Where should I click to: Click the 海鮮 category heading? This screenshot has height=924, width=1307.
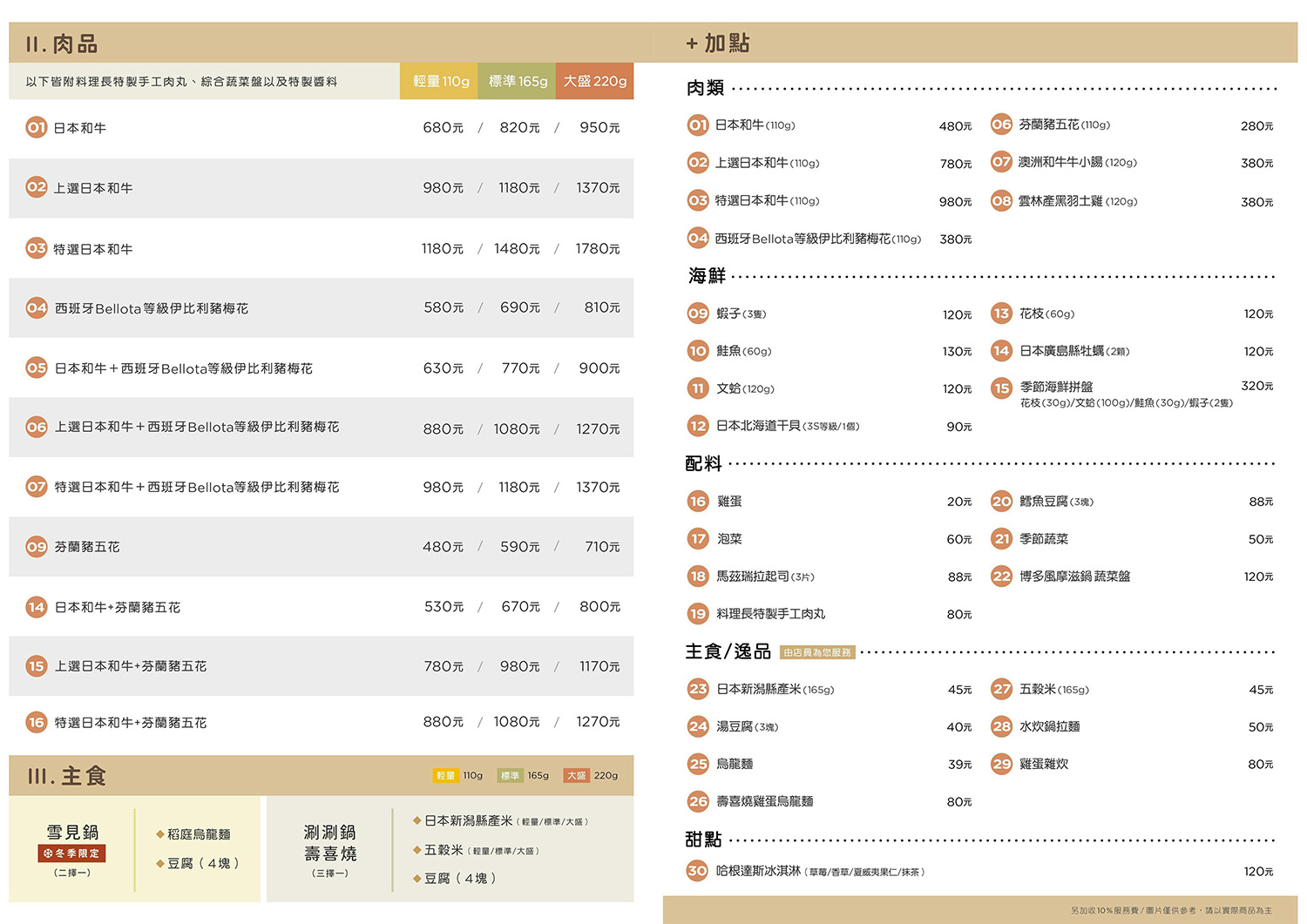pos(707,276)
